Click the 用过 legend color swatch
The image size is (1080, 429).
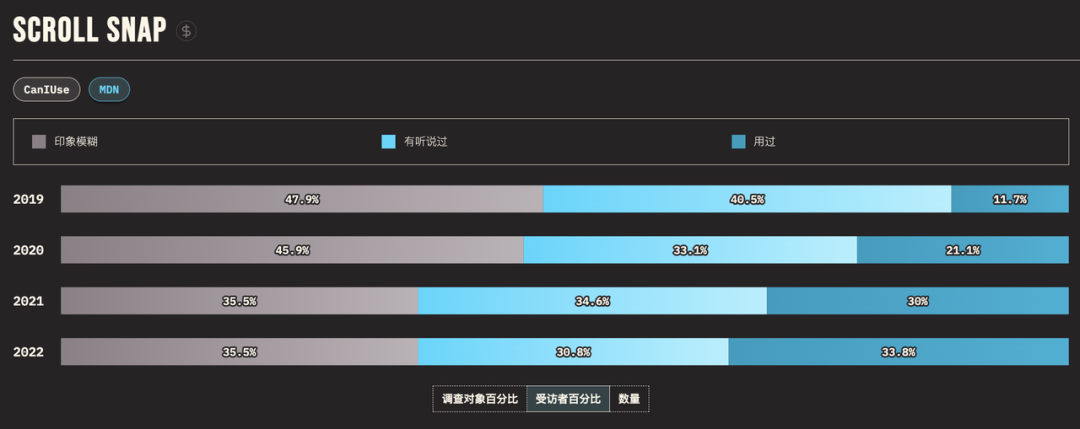738,141
